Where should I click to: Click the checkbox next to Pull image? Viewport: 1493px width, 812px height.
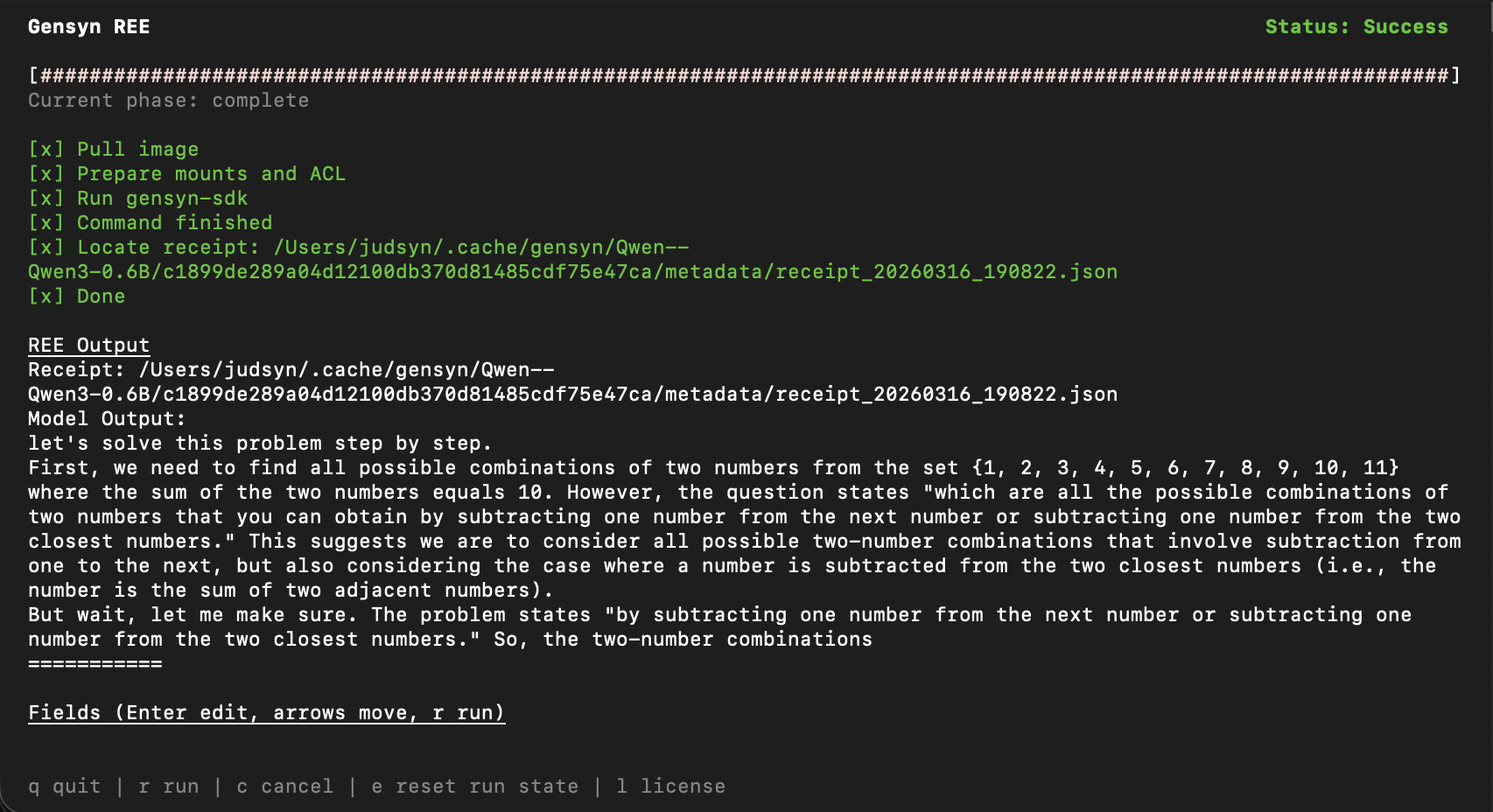[x=46, y=150]
